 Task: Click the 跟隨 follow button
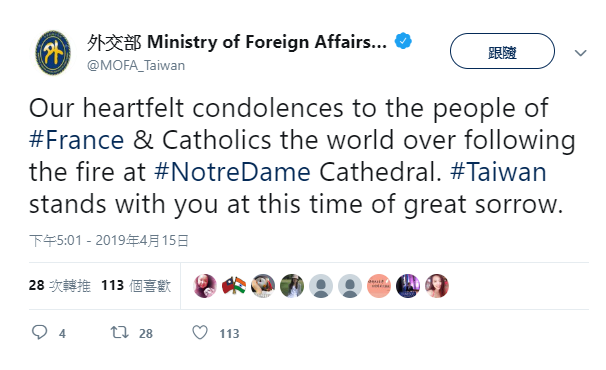click(x=502, y=51)
